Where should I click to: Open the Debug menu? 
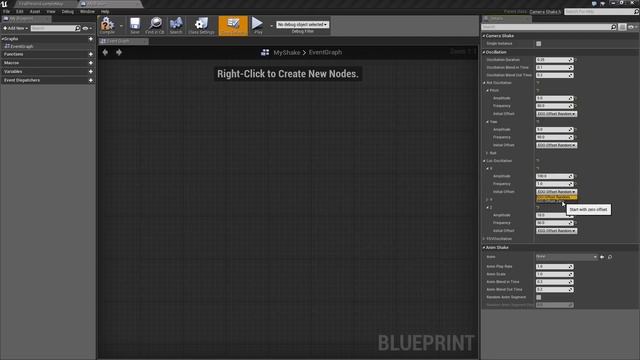point(68,11)
